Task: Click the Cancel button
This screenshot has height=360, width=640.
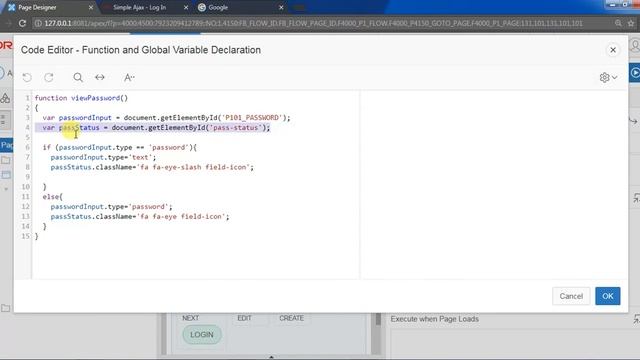Action: tap(571, 296)
